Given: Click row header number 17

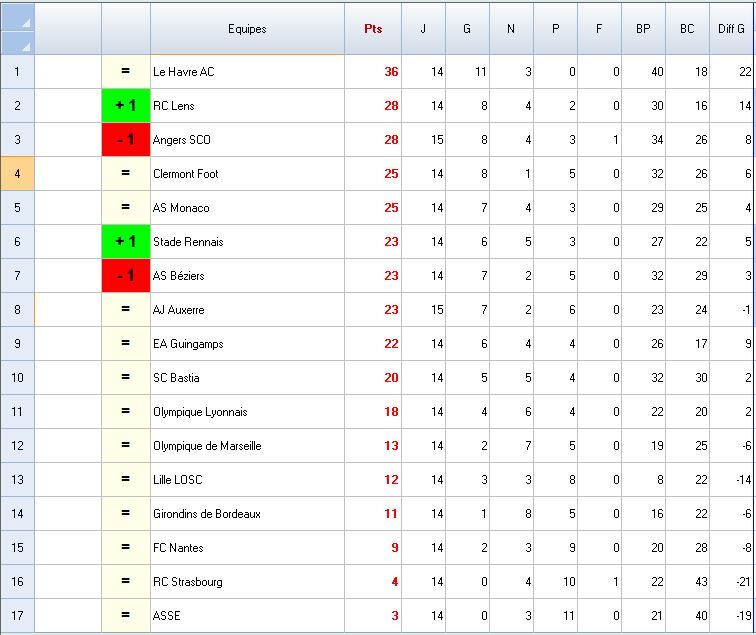Looking at the screenshot, I should click(x=17, y=616).
